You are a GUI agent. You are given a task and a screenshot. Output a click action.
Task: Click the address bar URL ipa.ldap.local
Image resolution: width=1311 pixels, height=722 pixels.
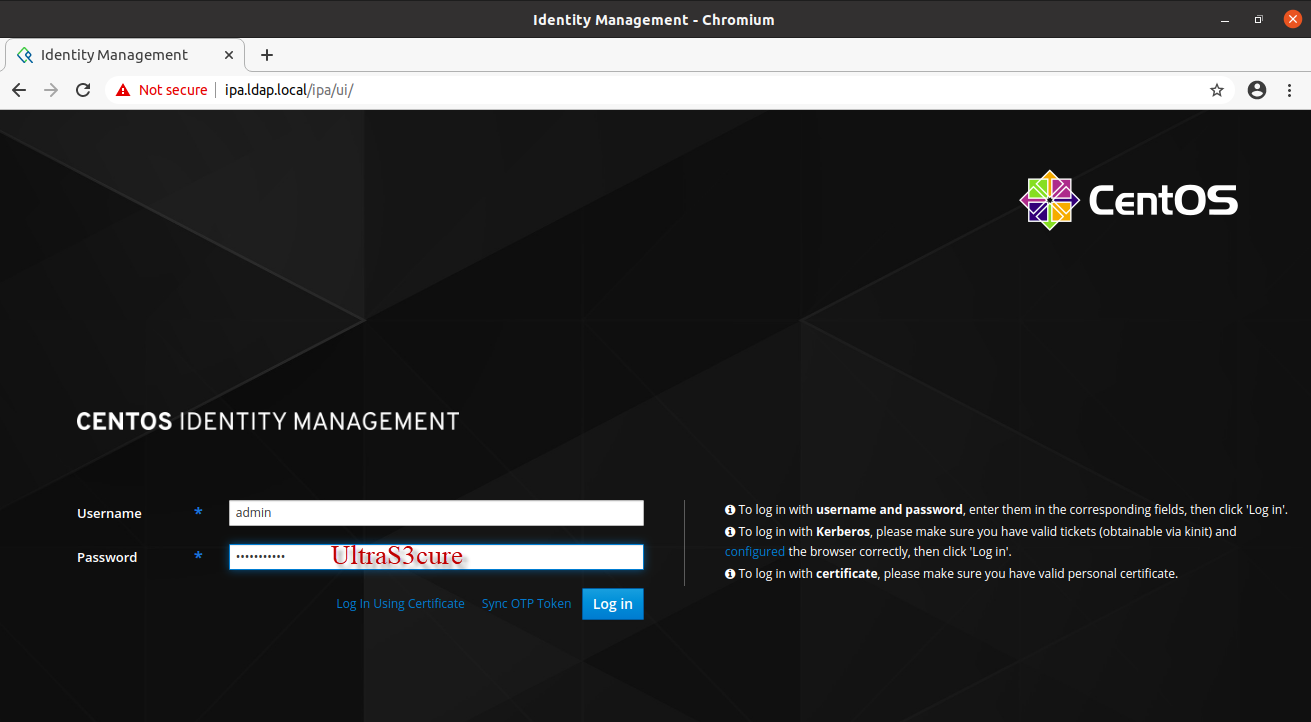tap(289, 90)
